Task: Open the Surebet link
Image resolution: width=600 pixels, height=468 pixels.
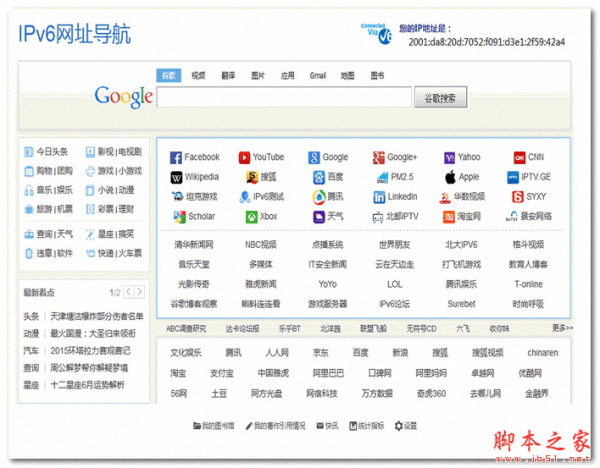Action: pyautogui.click(x=461, y=304)
